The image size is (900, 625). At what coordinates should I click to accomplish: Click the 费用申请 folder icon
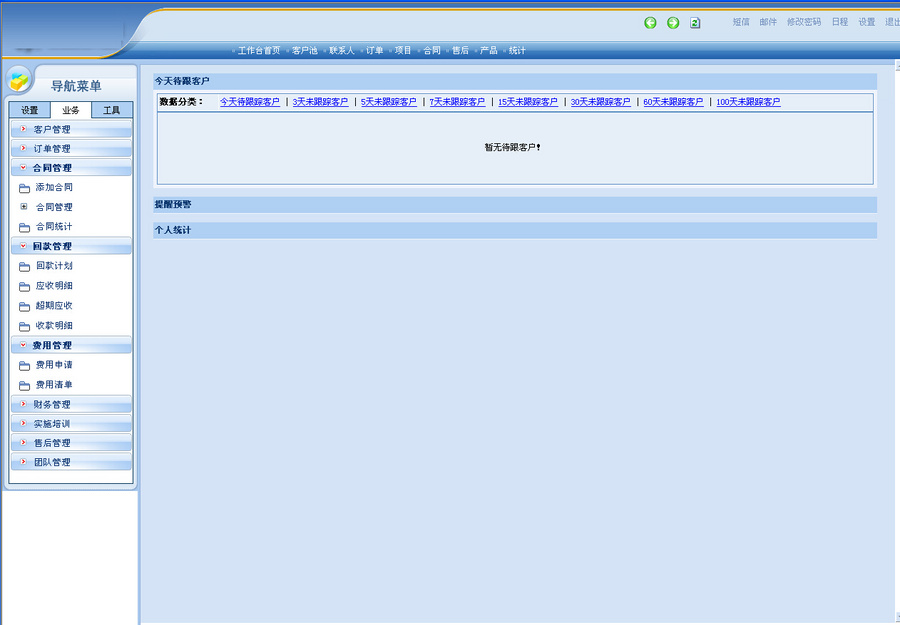[x=24, y=365]
